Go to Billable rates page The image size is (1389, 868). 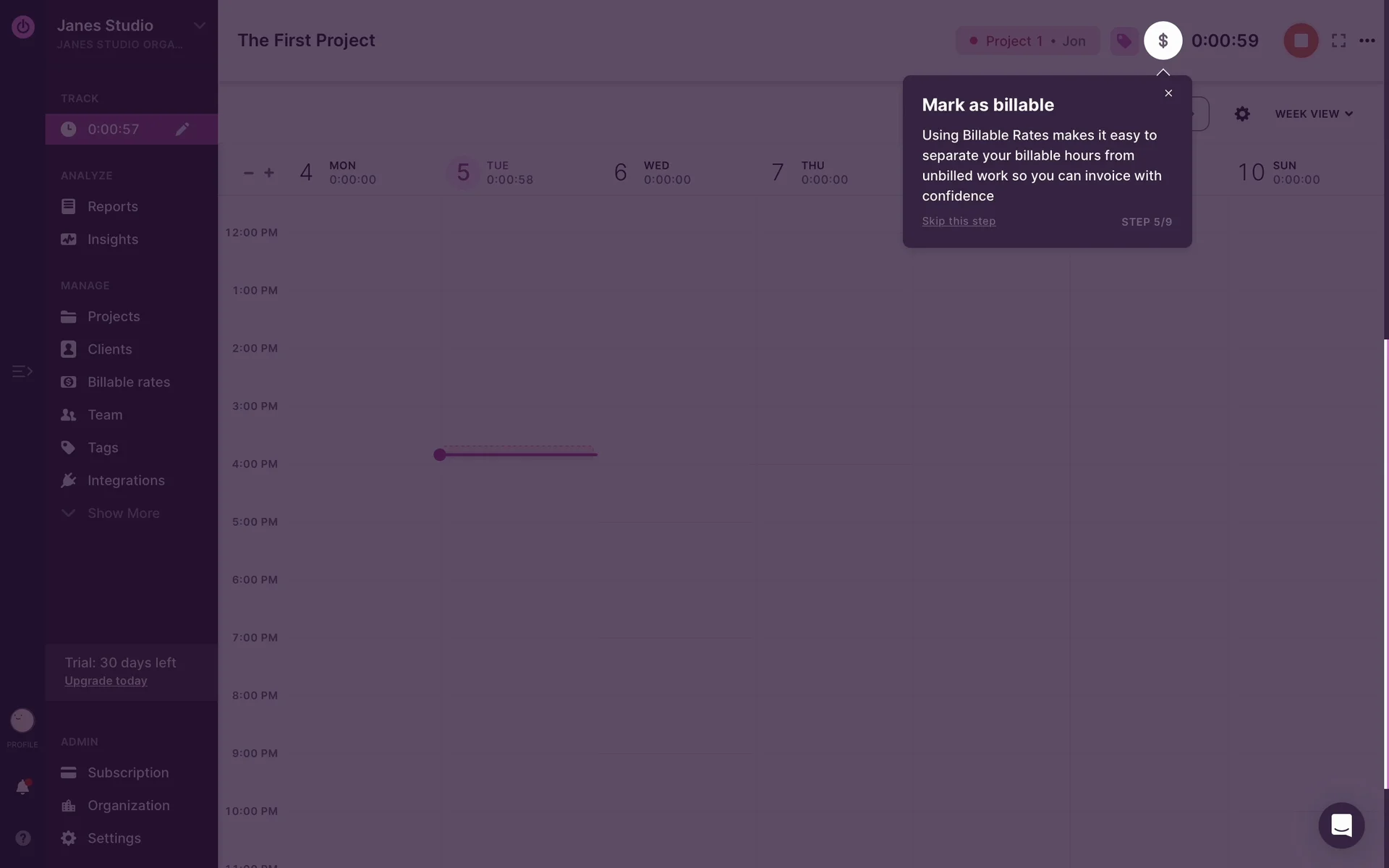pyautogui.click(x=128, y=382)
